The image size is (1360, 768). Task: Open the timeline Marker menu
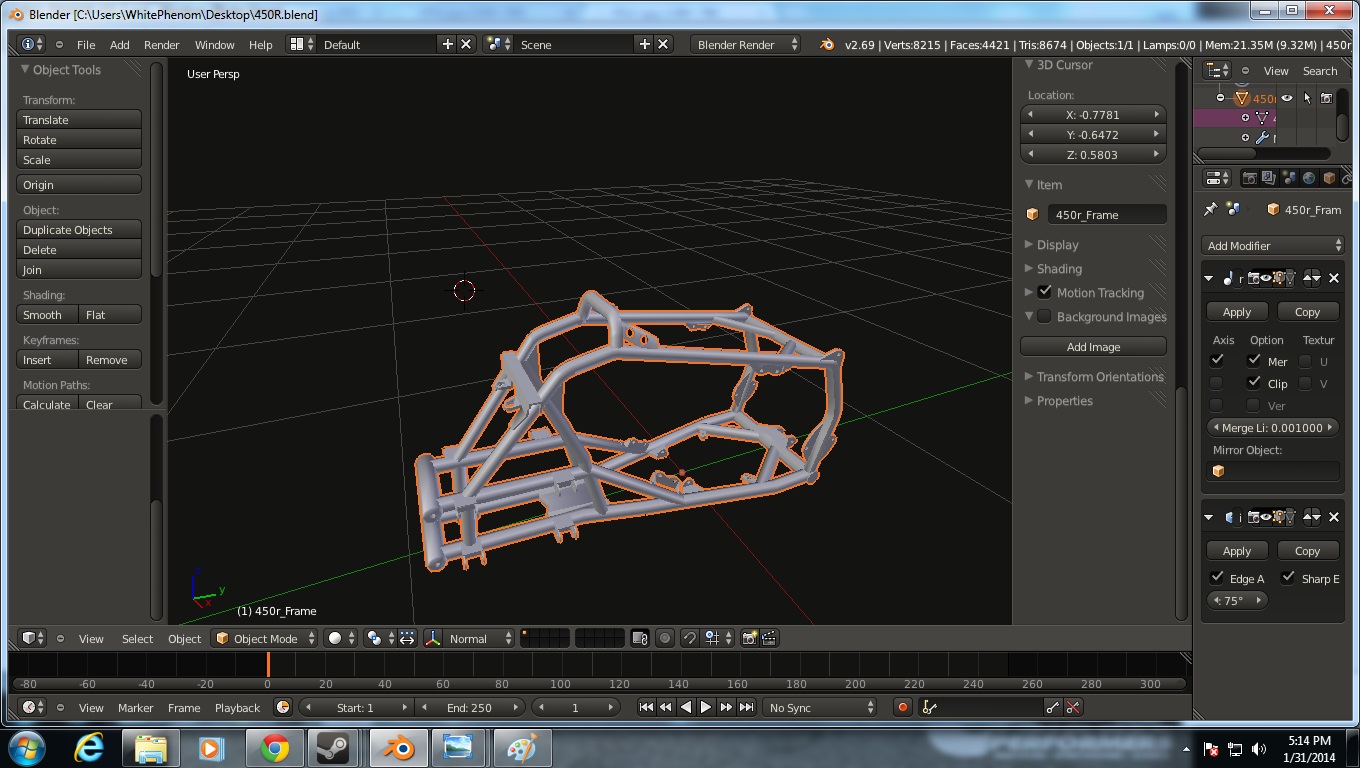tap(135, 707)
